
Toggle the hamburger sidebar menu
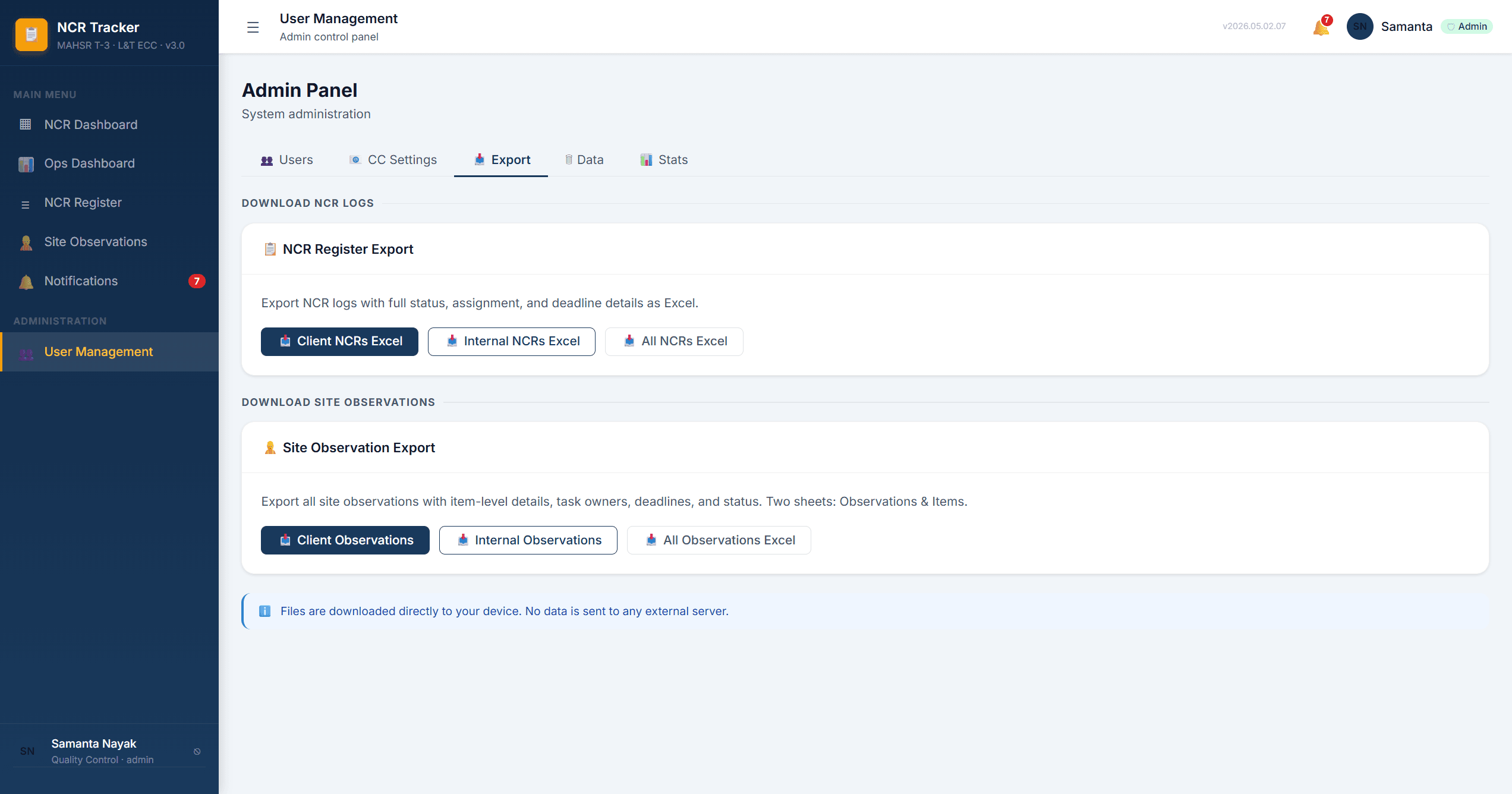[253, 27]
